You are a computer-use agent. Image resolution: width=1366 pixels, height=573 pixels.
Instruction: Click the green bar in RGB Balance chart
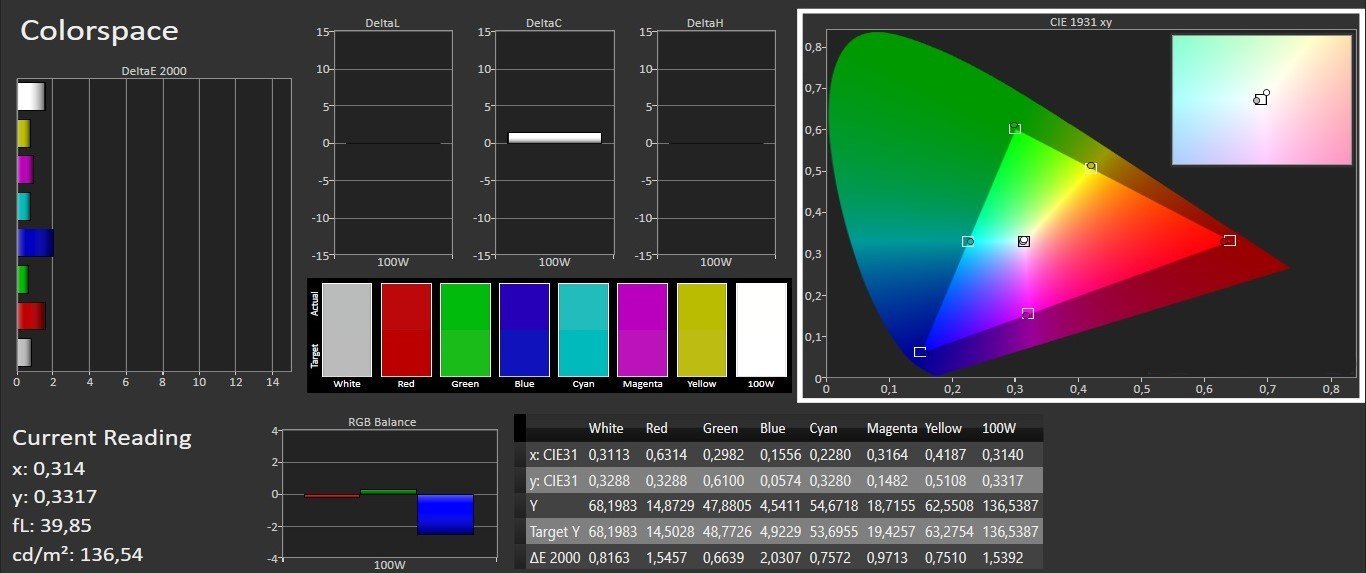(x=388, y=492)
